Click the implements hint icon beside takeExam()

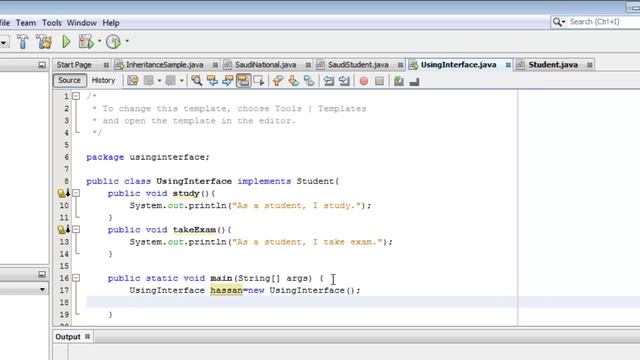[63, 229]
